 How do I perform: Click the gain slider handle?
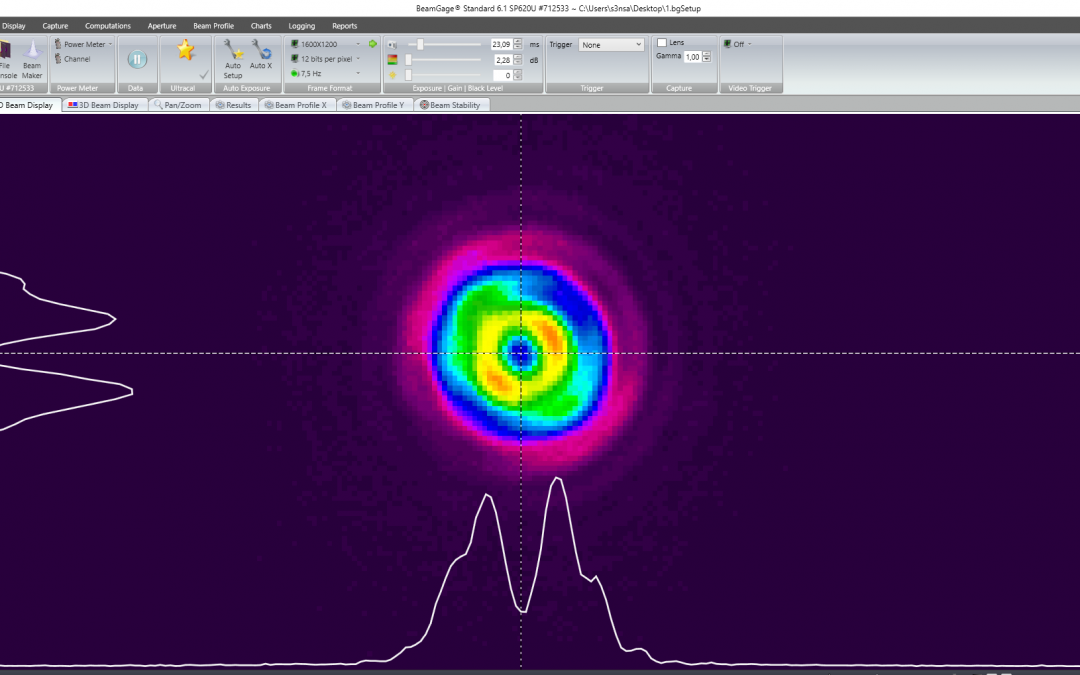[408, 60]
